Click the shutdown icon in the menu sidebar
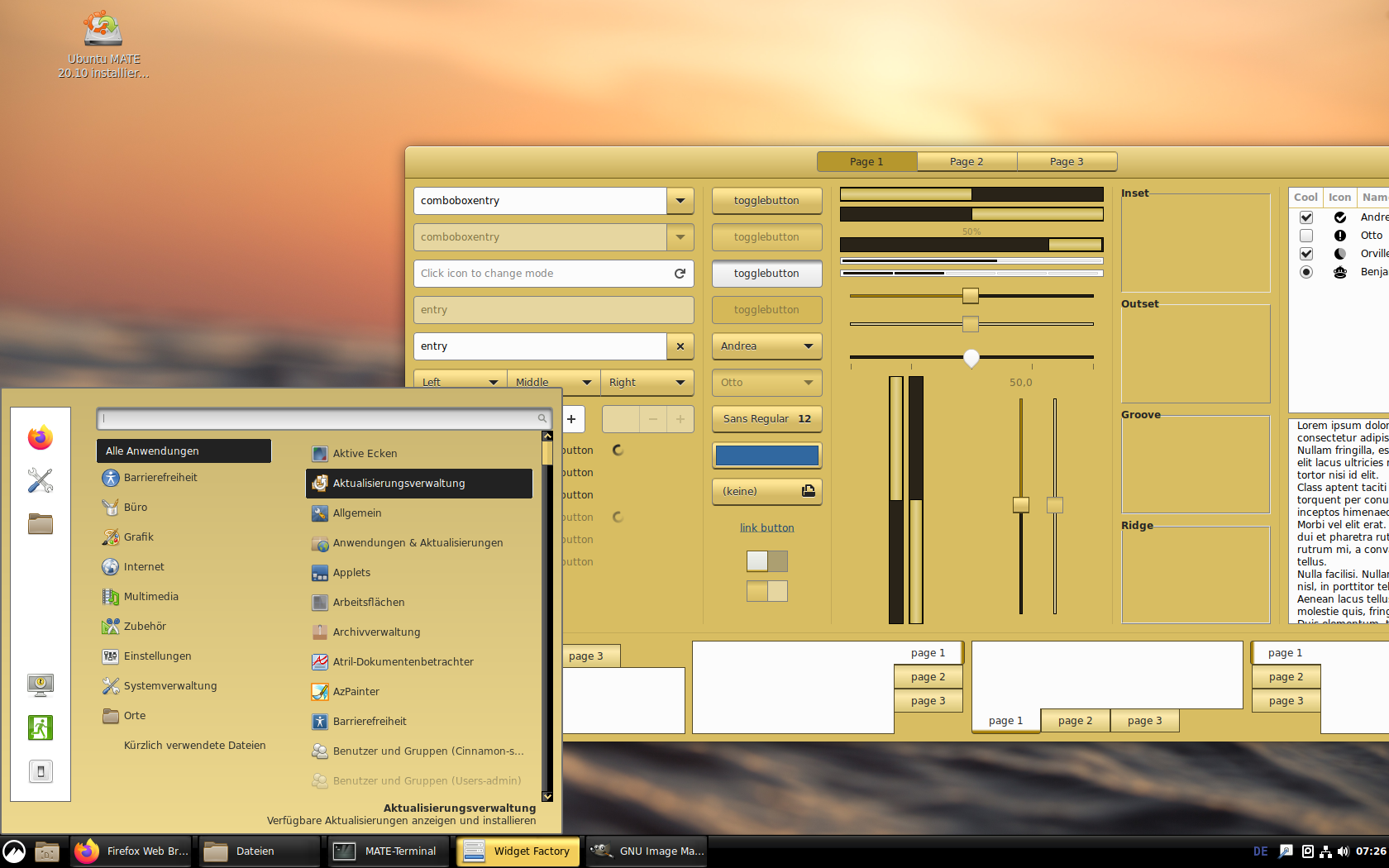Viewport: 1389px width, 868px height. pos(41,771)
